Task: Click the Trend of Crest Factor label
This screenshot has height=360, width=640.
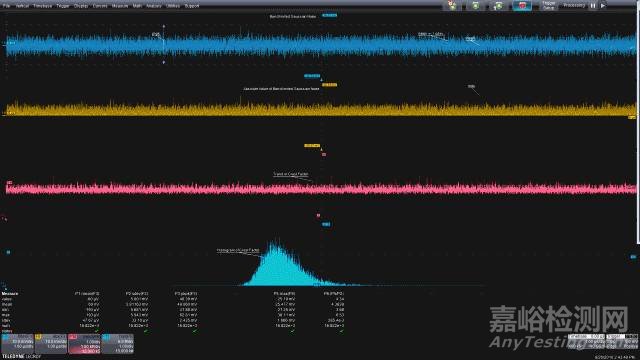Action: click(x=291, y=174)
